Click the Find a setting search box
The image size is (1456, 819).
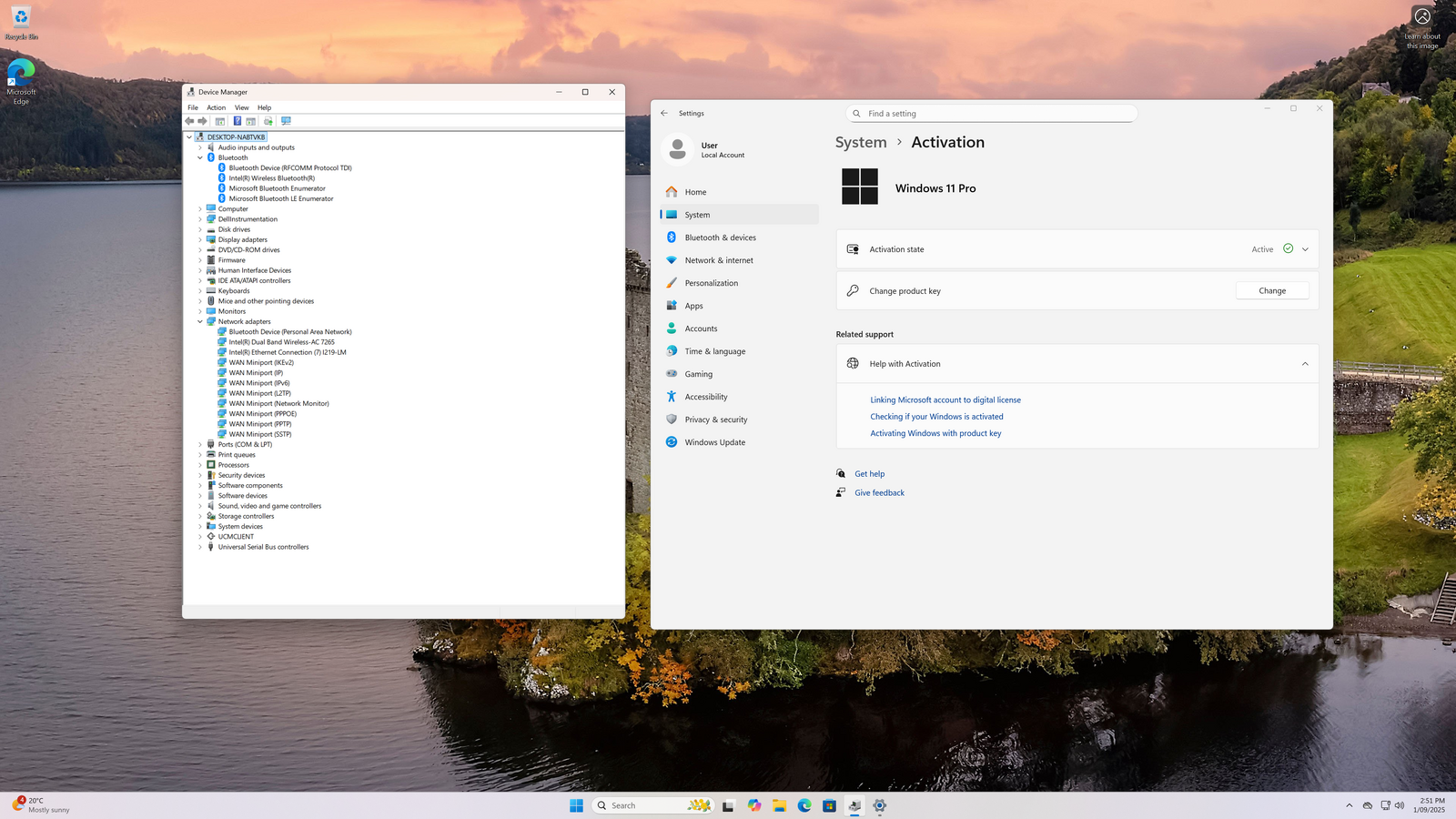991,114
